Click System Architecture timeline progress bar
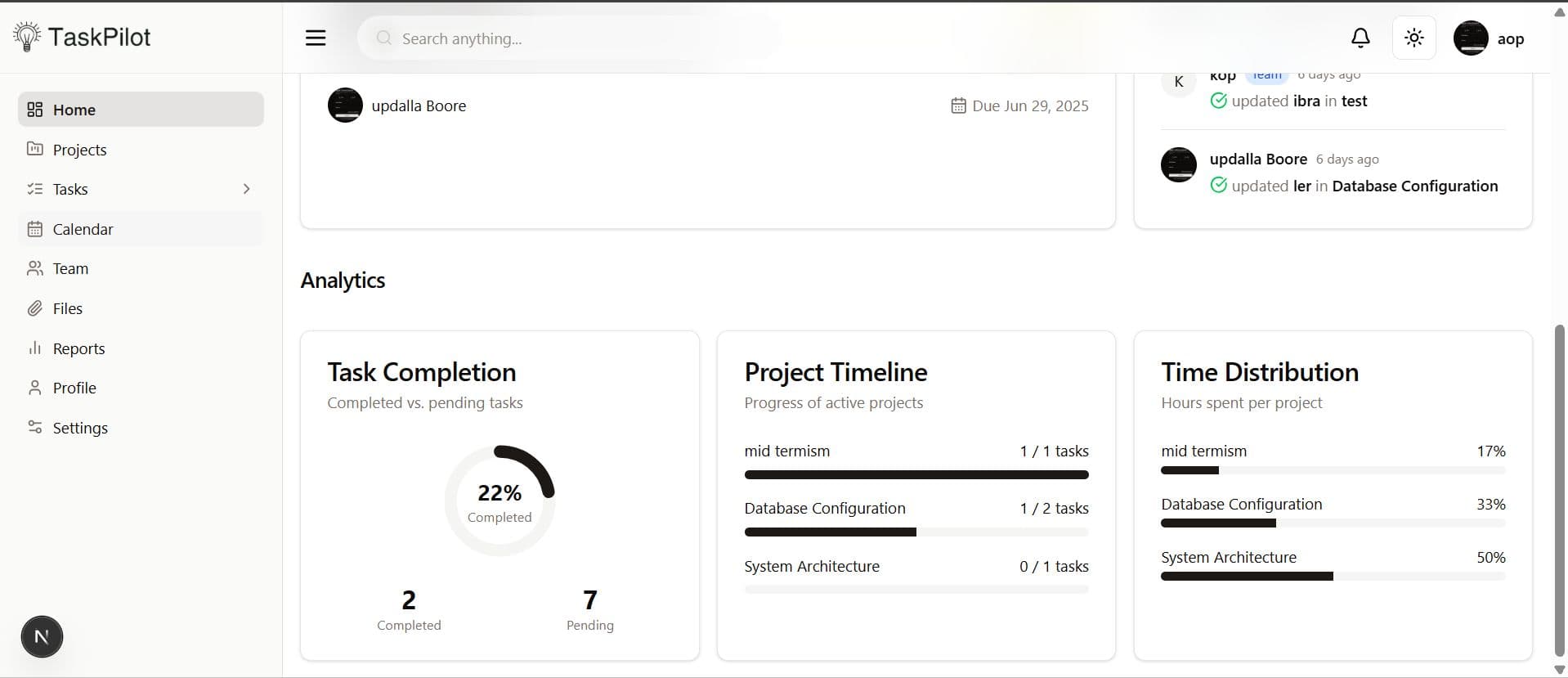The width and height of the screenshot is (1568, 678). pyautogui.click(x=916, y=590)
